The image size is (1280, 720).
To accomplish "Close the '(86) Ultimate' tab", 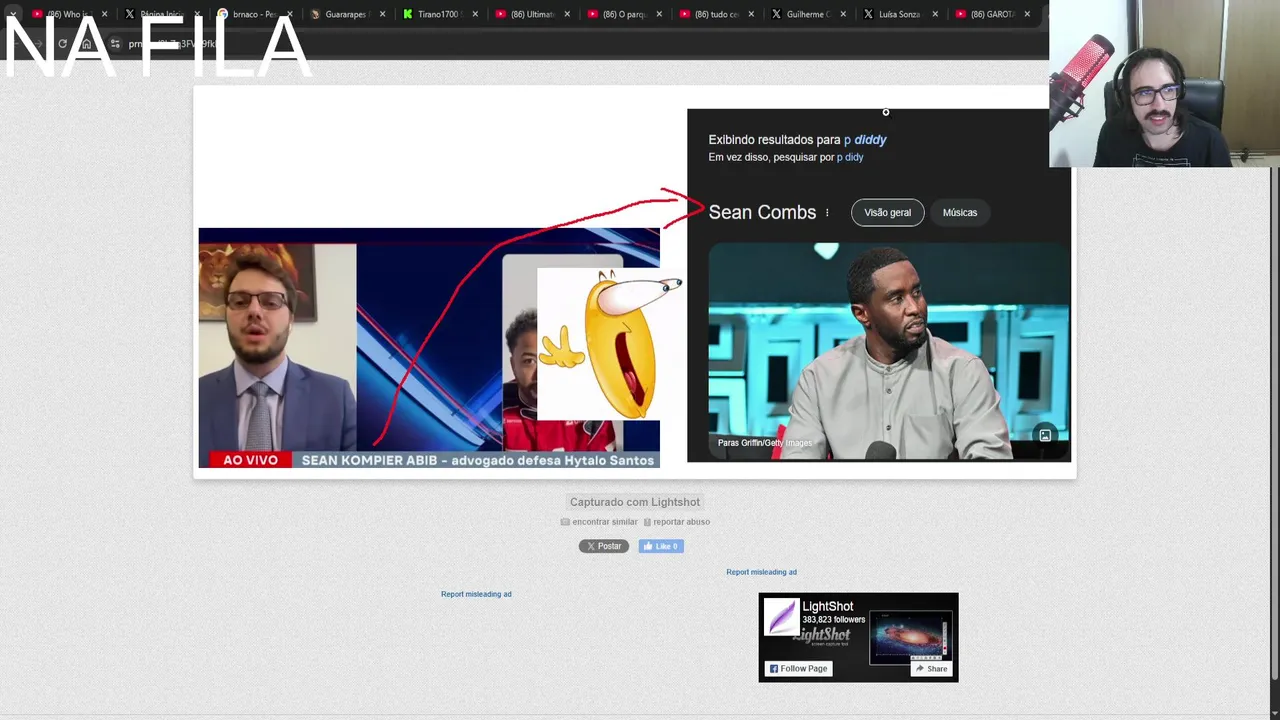I will pyautogui.click(x=566, y=14).
